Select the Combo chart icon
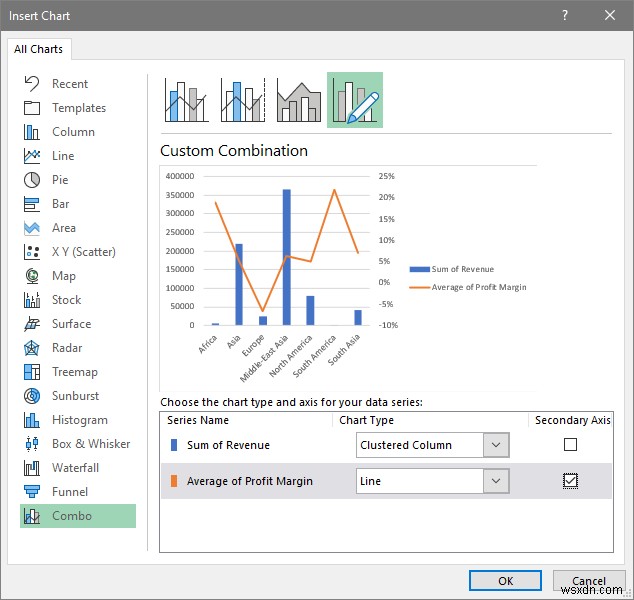Viewport: 634px width, 600px height. tap(32, 516)
